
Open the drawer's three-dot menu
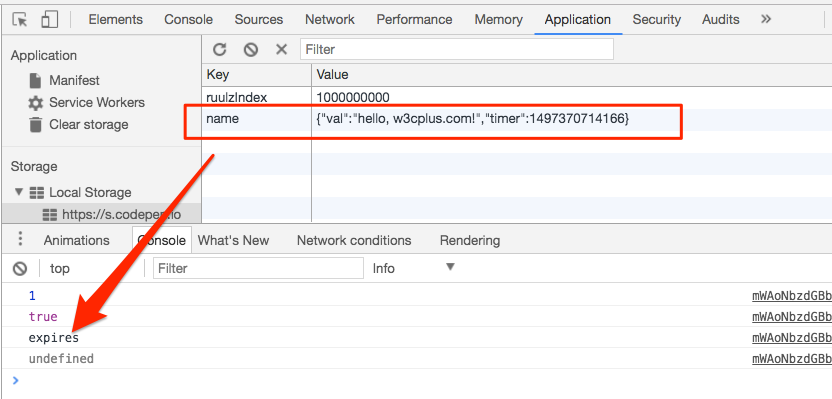point(20,239)
